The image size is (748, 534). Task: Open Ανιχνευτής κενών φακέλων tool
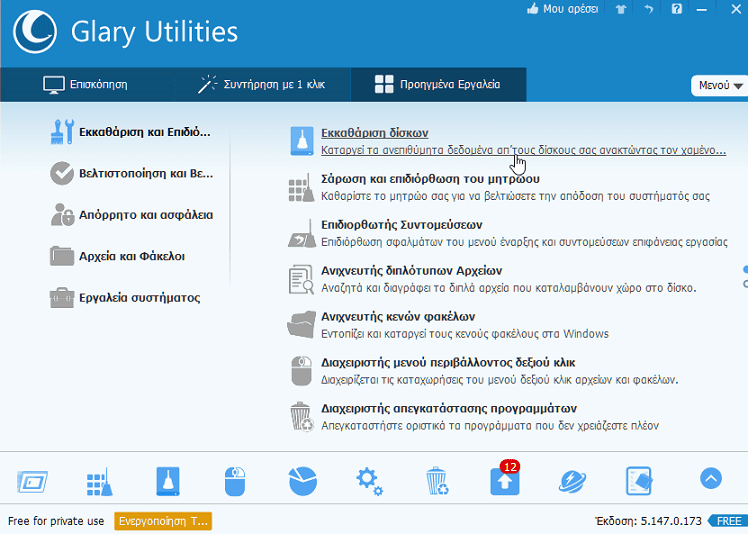(398, 316)
